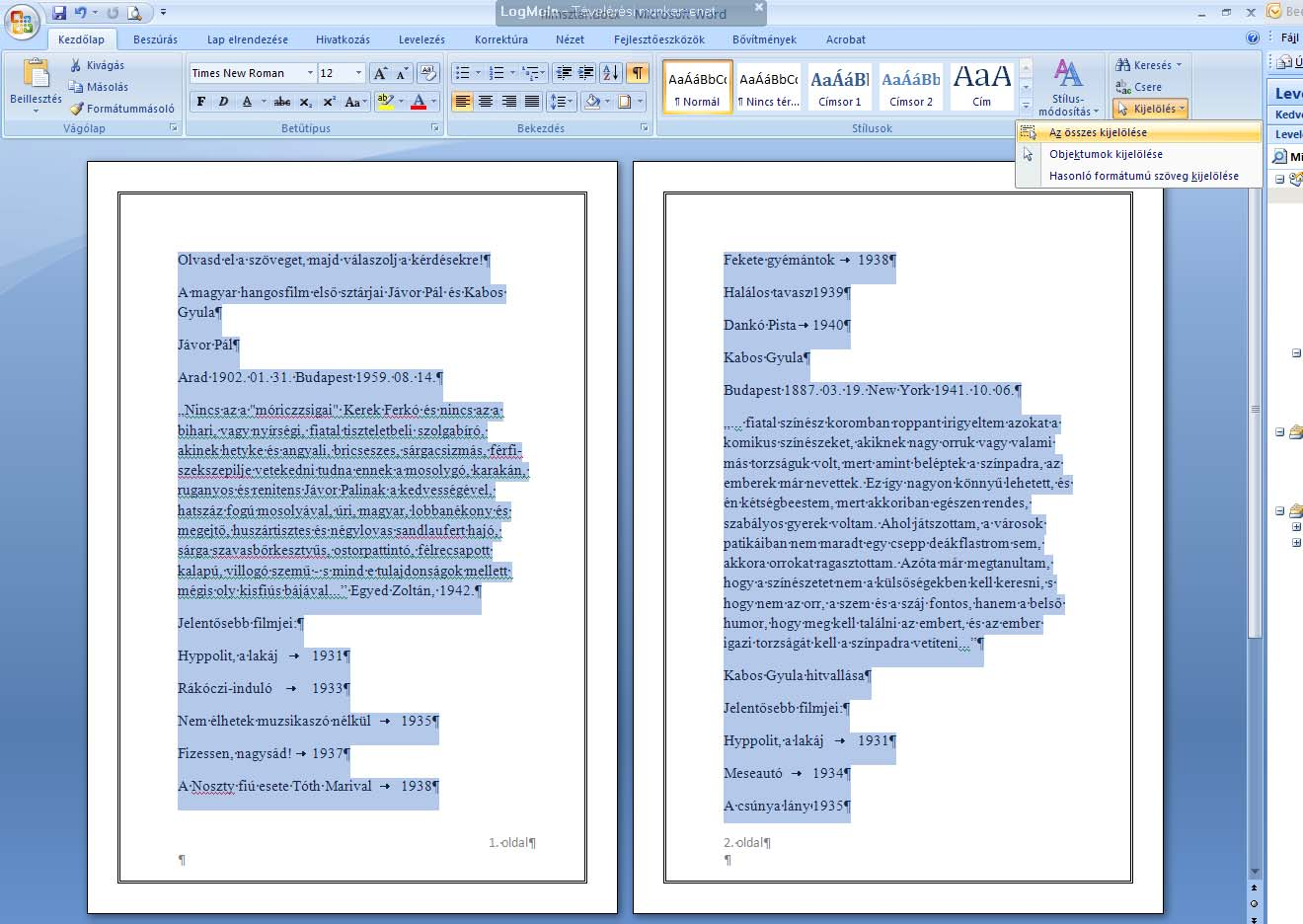The height and width of the screenshot is (924, 1303).
Task: Open the Hivatkozás tab
Action: click(343, 39)
